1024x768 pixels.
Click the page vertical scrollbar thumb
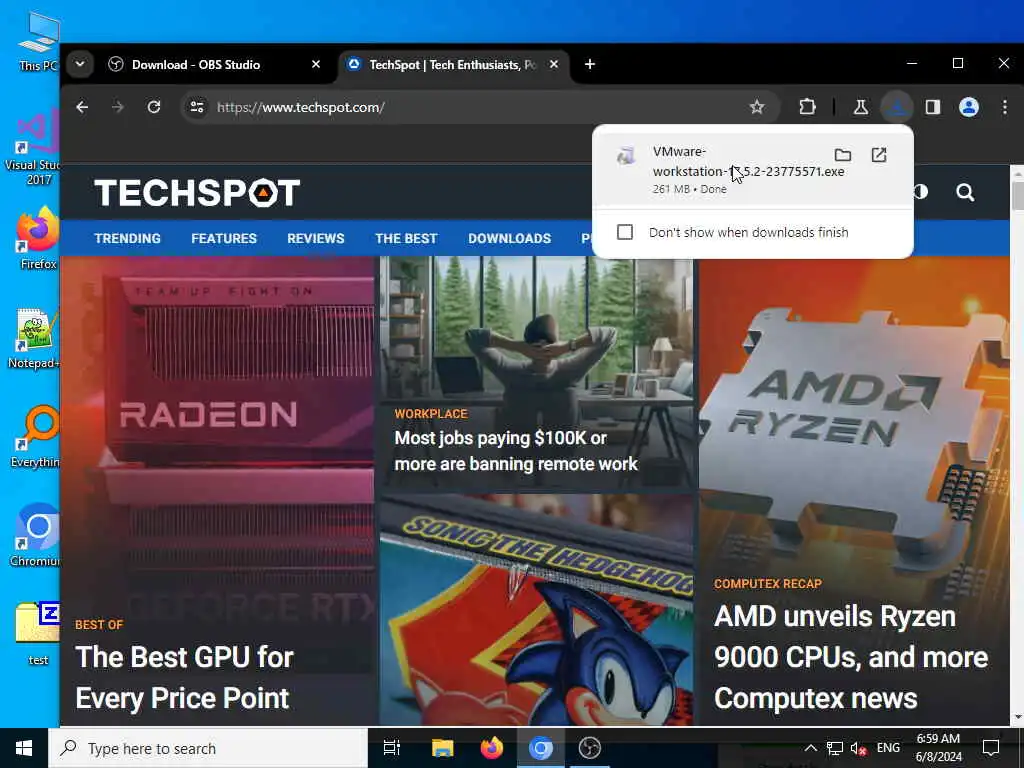coord(1017,196)
